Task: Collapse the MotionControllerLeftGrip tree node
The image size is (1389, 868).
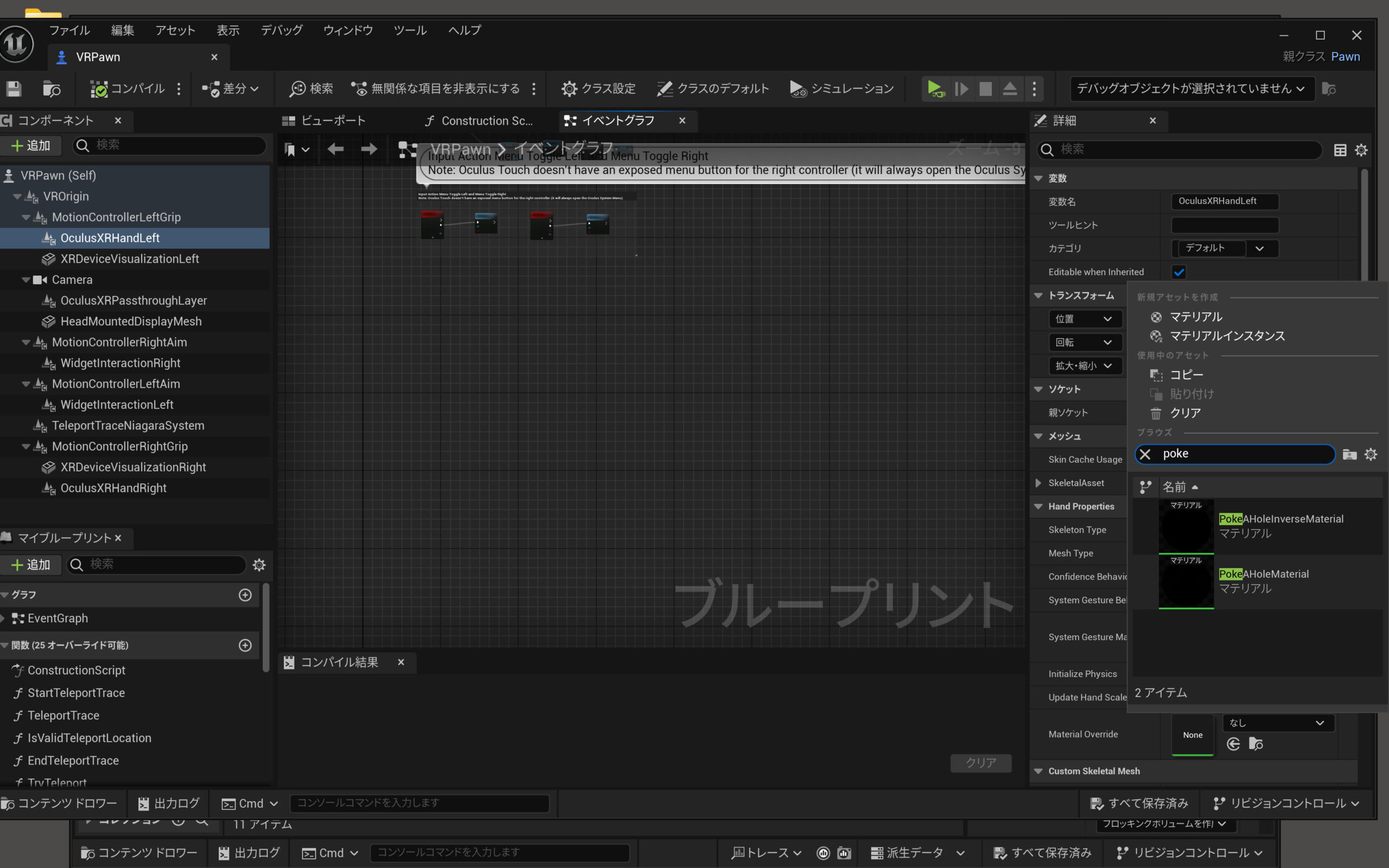Action: (x=26, y=217)
